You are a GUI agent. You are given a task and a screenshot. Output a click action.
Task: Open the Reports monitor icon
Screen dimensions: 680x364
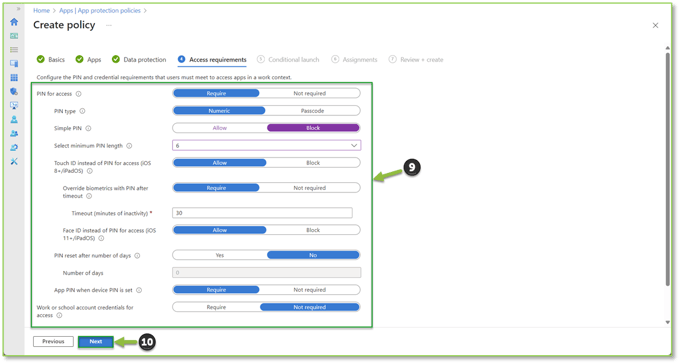tap(14, 105)
